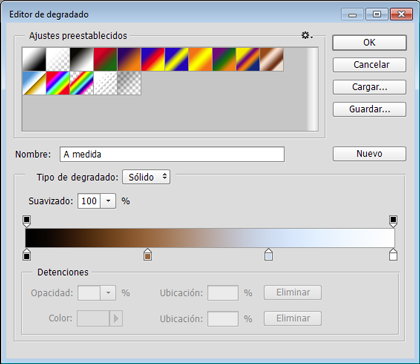Select the black-to-white gradient preset
420x364 pixels.
click(82, 59)
